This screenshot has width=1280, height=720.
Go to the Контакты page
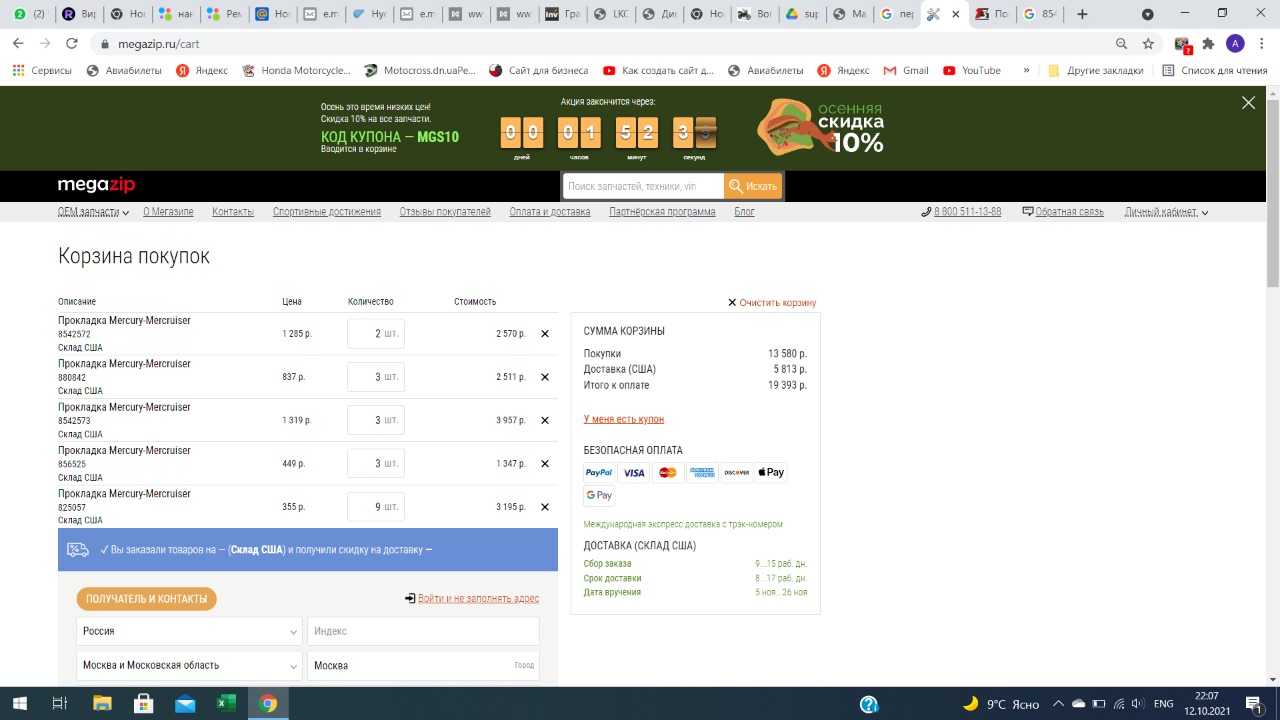[233, 212]
